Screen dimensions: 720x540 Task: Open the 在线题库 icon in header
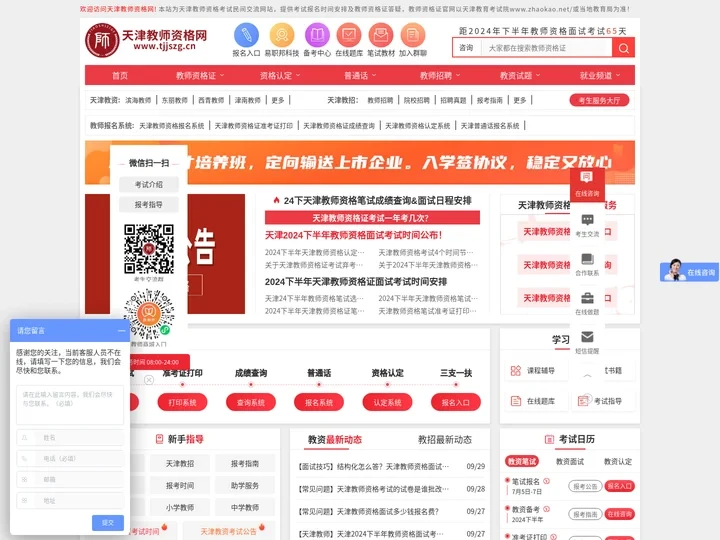tap(349, 35)
